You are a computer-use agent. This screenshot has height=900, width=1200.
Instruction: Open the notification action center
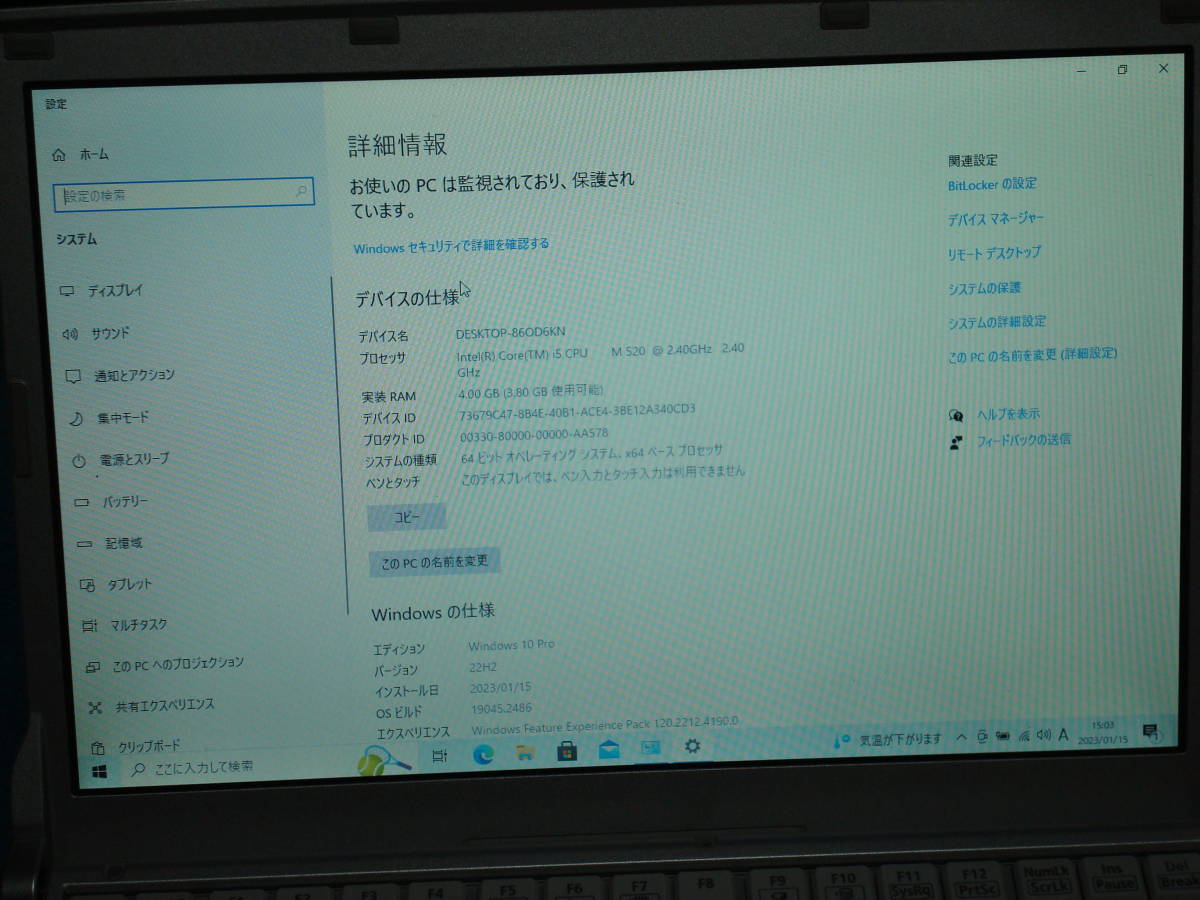pyautogui.click(x=1150, y=731)
